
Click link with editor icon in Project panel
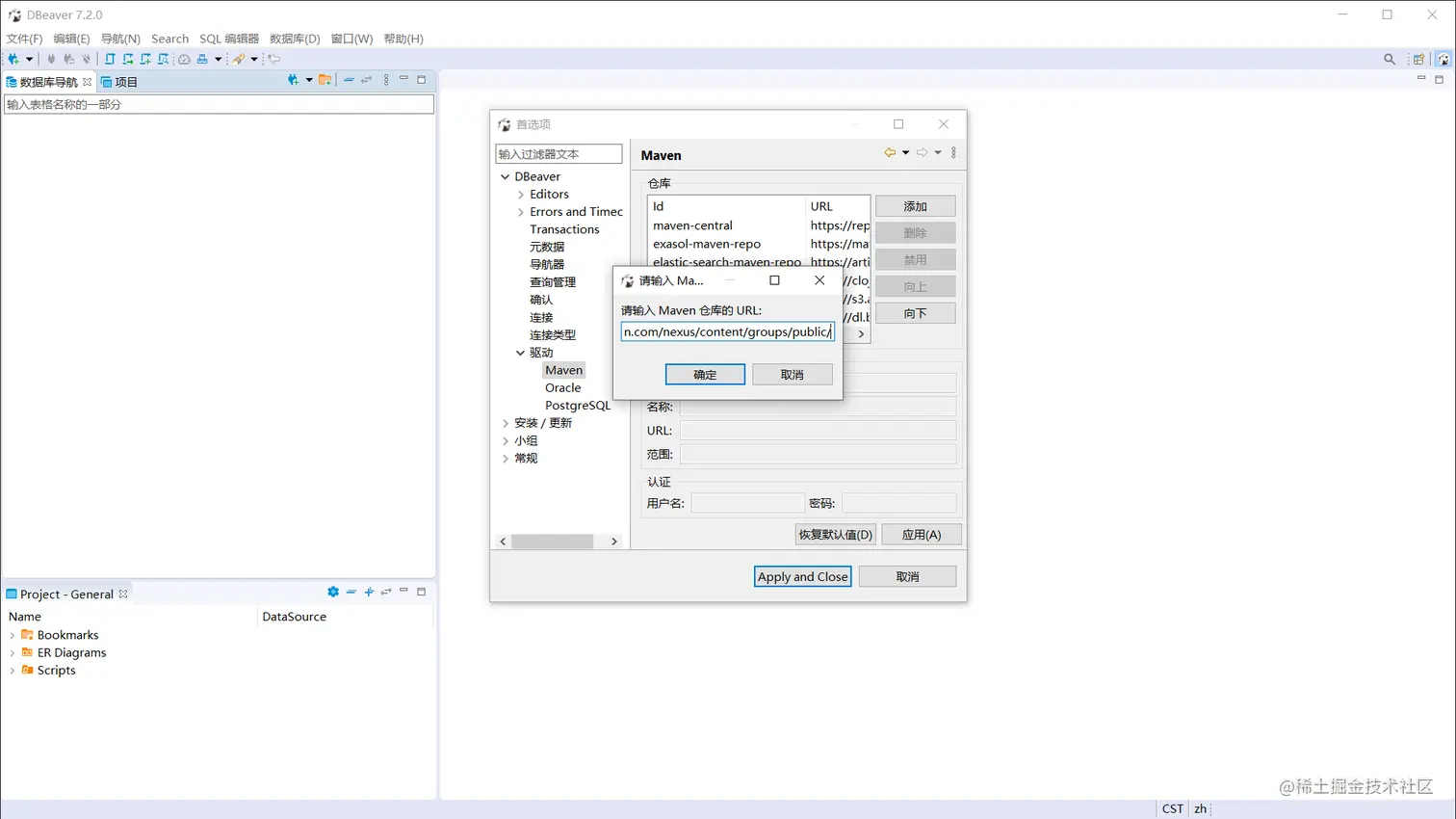pos(386,592)
